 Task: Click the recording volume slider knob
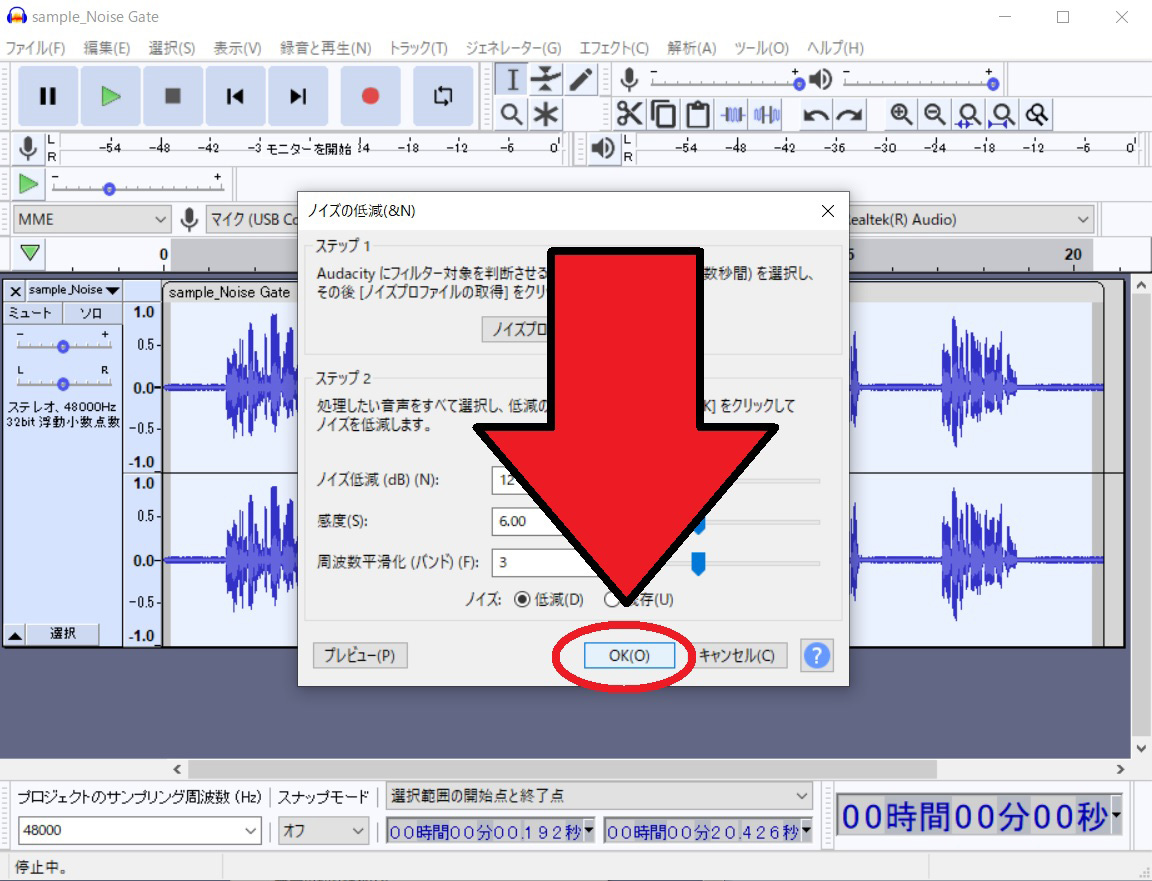799,84
